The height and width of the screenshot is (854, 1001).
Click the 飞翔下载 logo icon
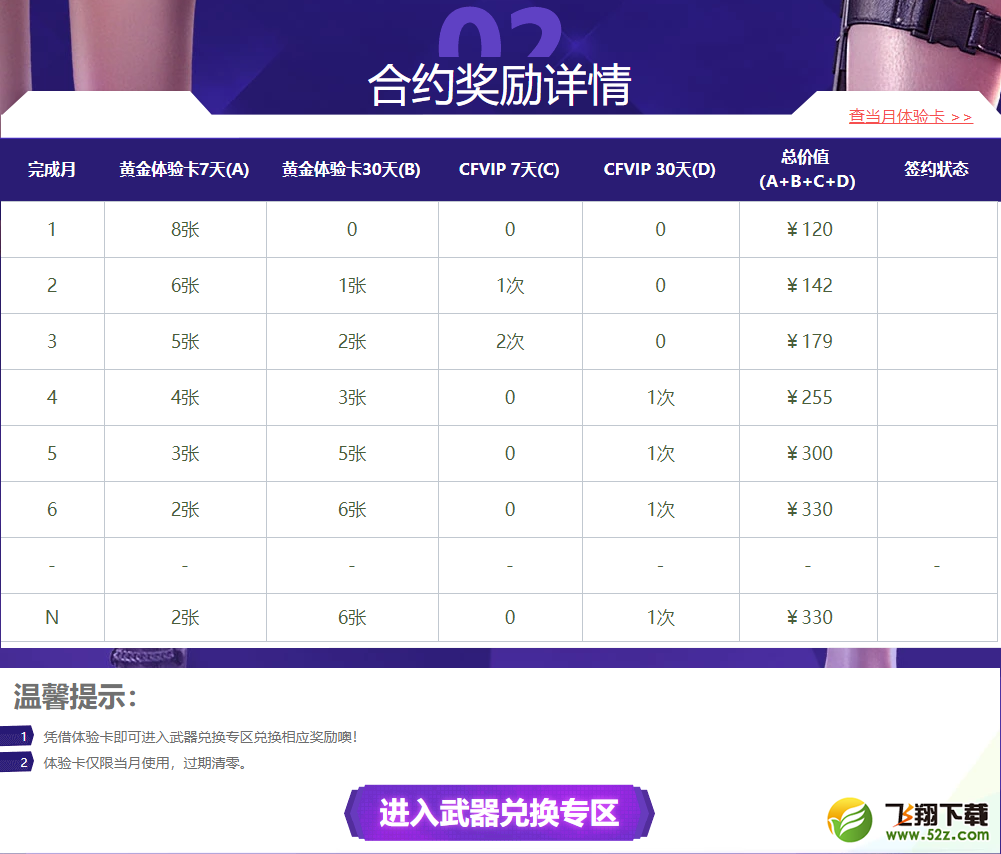click(849, 820)
